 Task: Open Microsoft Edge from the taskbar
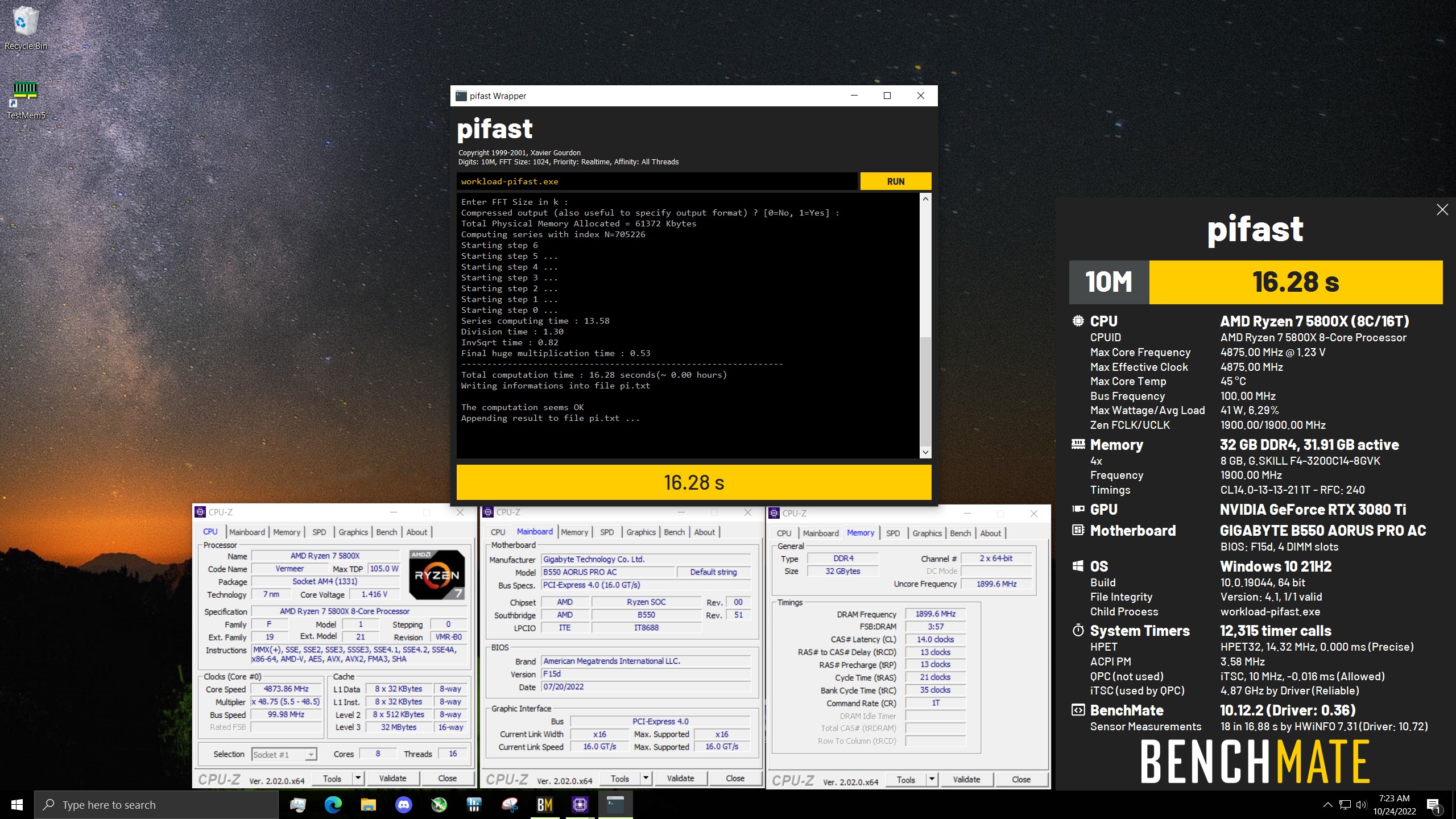click(333, 805)
